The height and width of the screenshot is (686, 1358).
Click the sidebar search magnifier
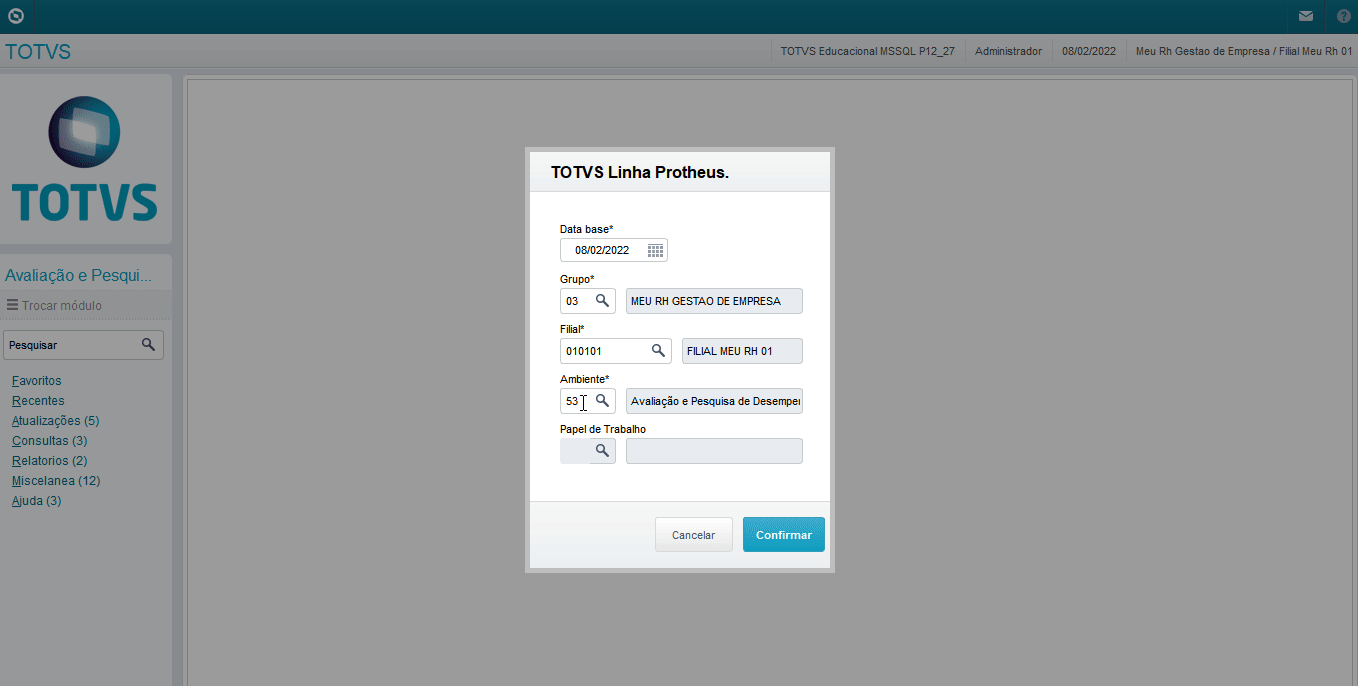148,344
